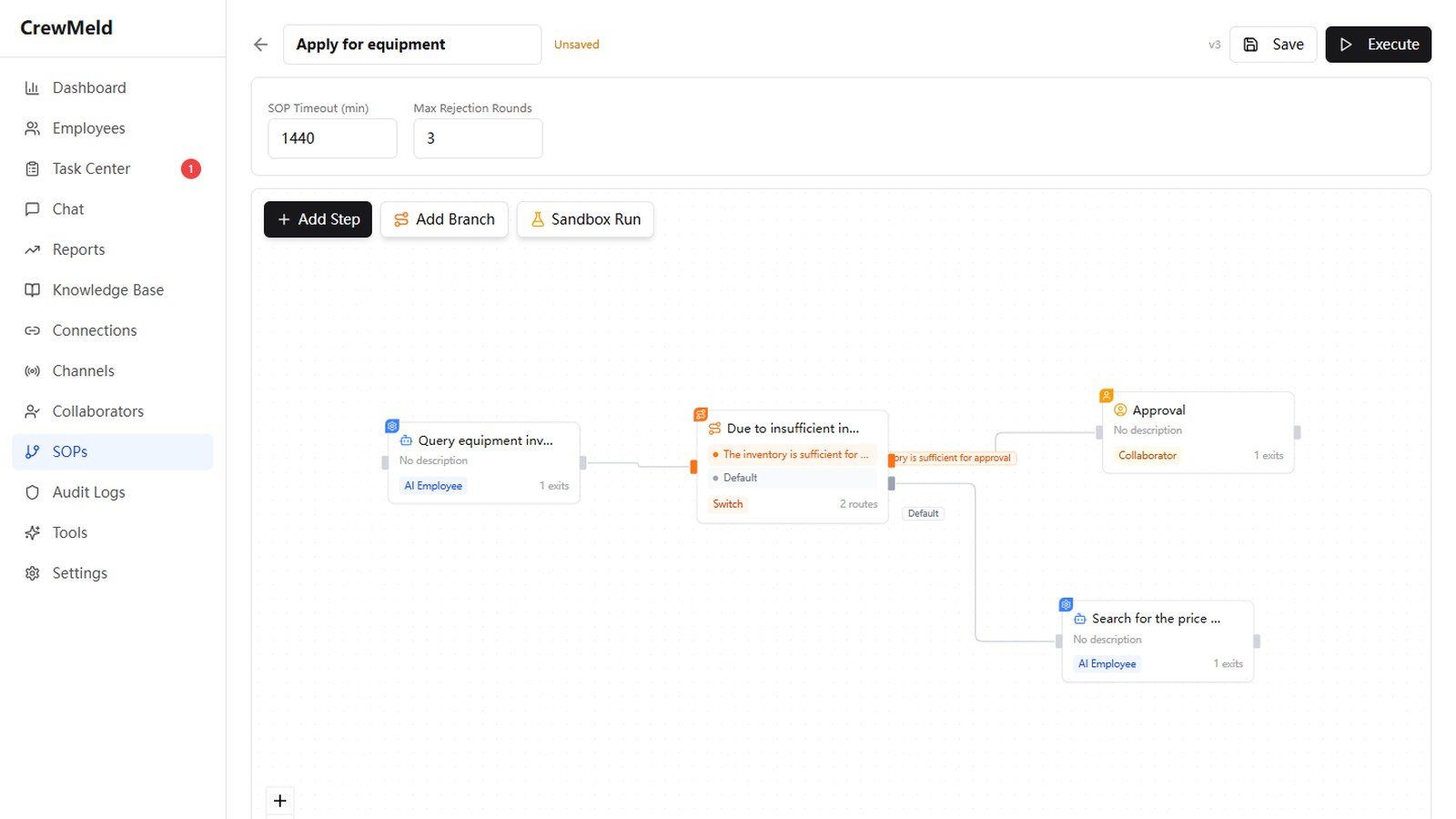Image resolution: width=1456 pixels, height=819 pixels.
Task: Click the Connections link icon
Action: coord(32,330)
